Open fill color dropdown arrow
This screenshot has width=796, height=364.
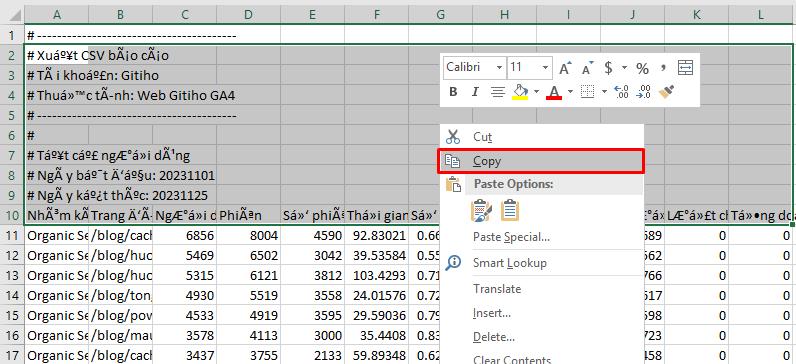point(536,92)
